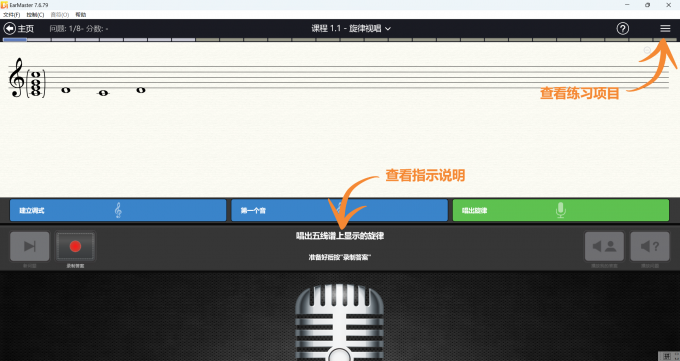This screenshot has height=361, width=680.
Task: Open the 文件(F) menu
Action: click(x=12, y=15)
